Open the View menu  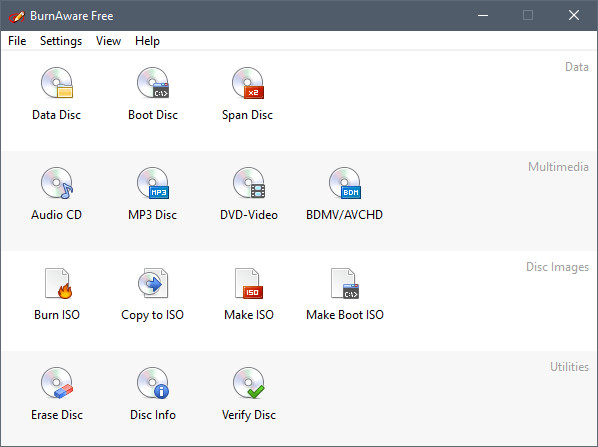108,41
